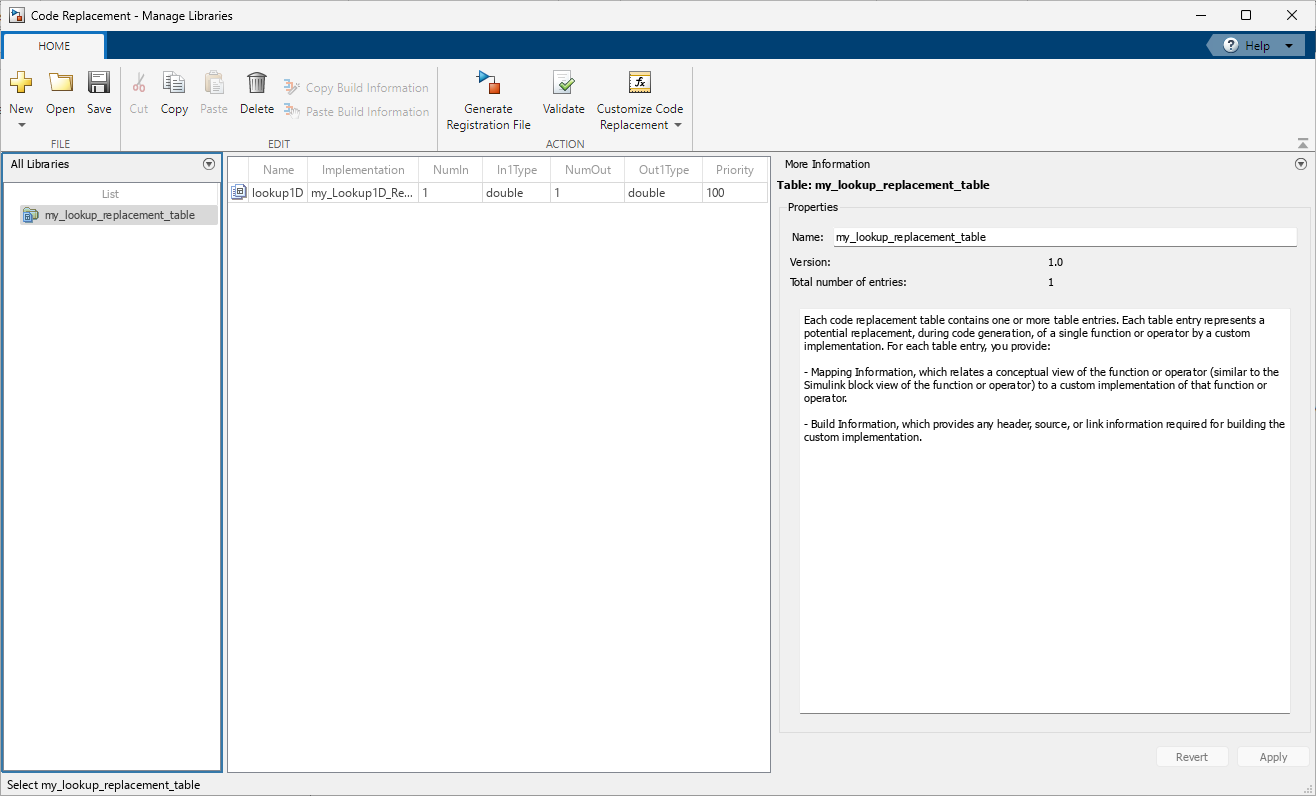The height and width of the screenshot is (796, 1316).
Task: Open the All Libraries panel menu
Action: click(209, 164)
